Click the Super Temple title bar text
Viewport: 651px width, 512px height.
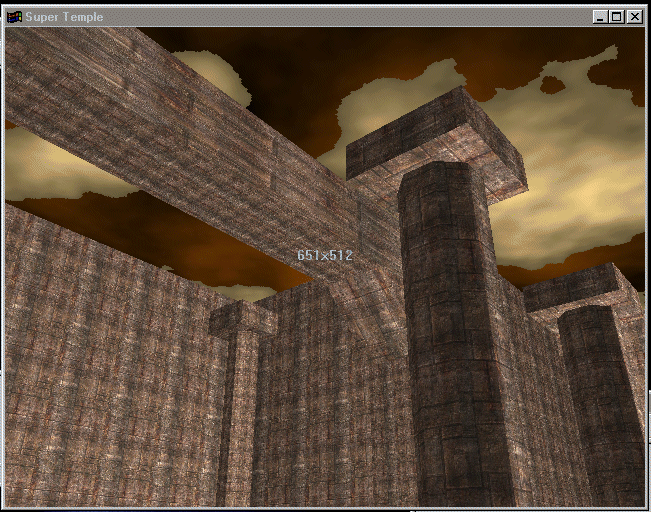pyautogui.click(x=63, y=17)
